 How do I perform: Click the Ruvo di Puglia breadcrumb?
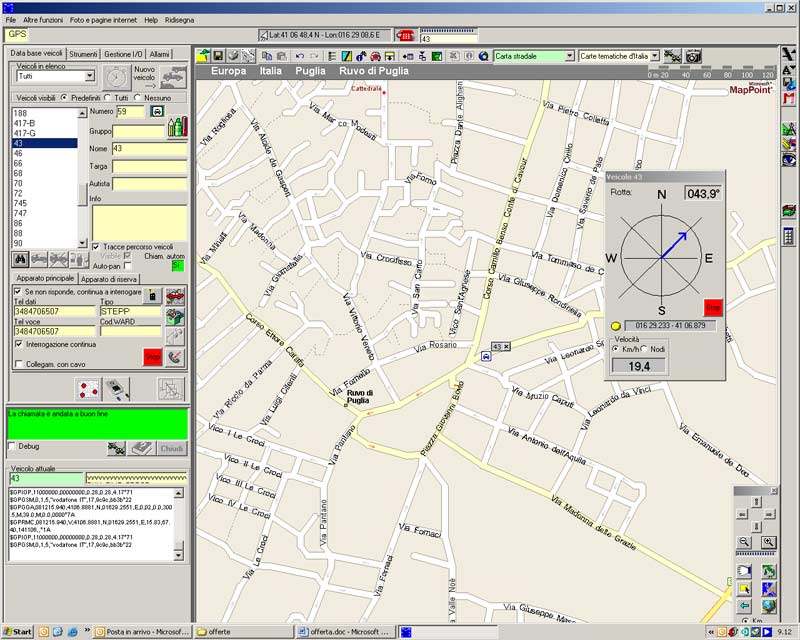tap(374, 71)
